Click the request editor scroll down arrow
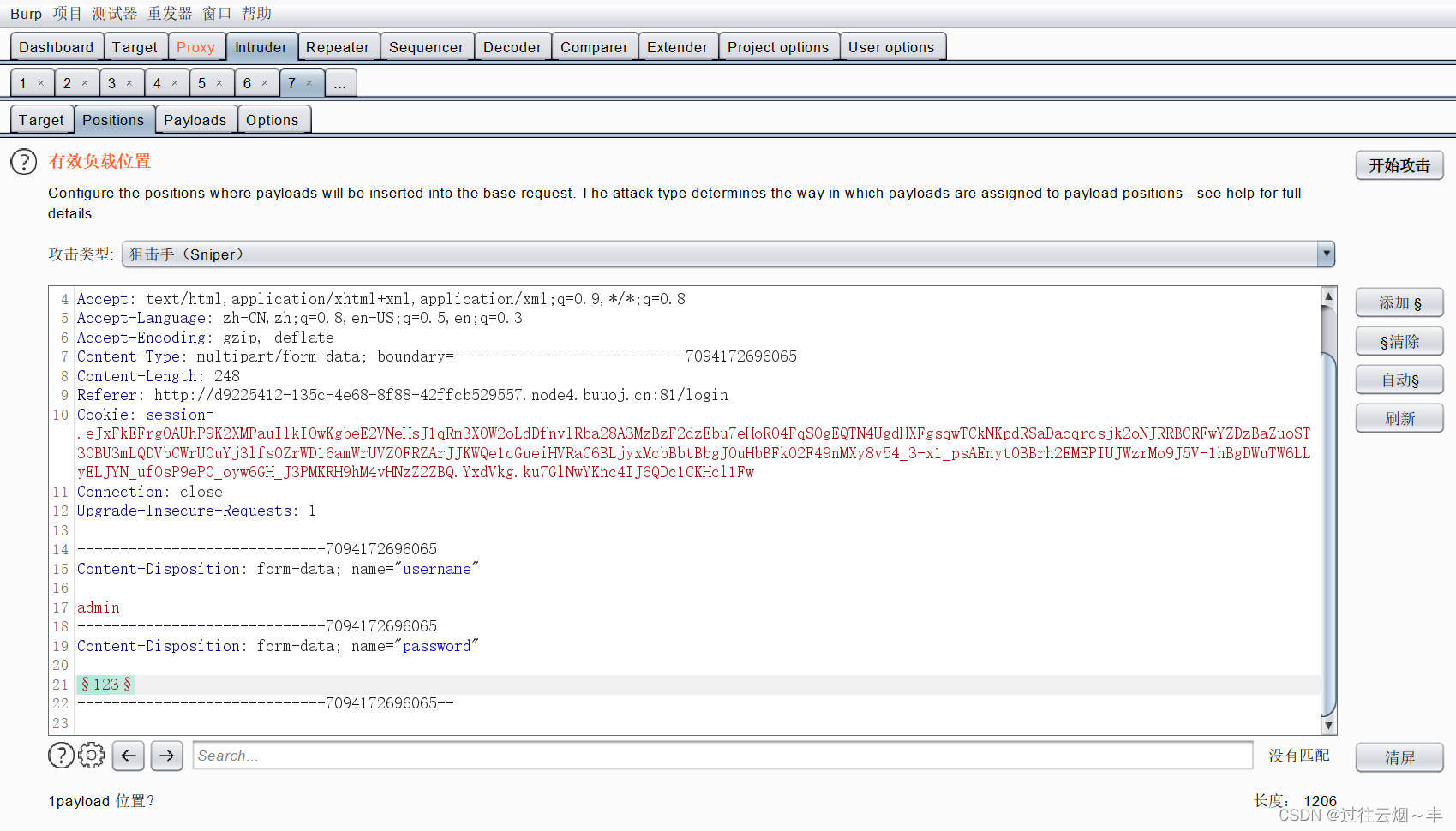The image size is (1456, 831). (1329, 726)
